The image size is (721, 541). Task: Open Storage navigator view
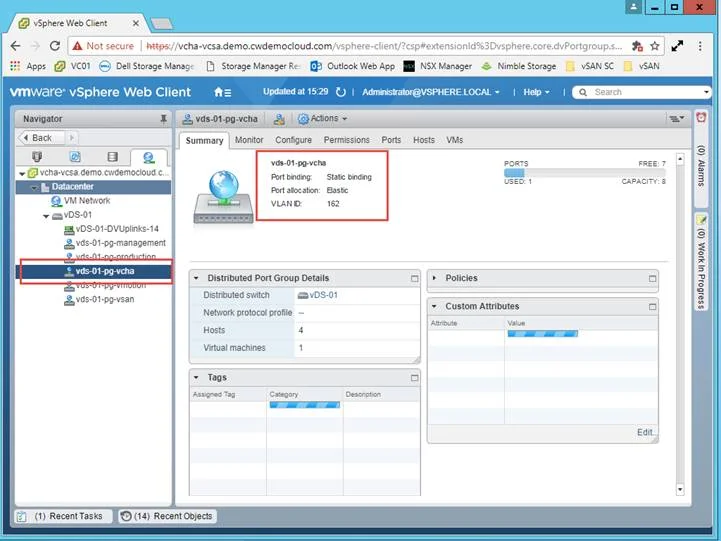pyautogui.click(x=112, y=157)
